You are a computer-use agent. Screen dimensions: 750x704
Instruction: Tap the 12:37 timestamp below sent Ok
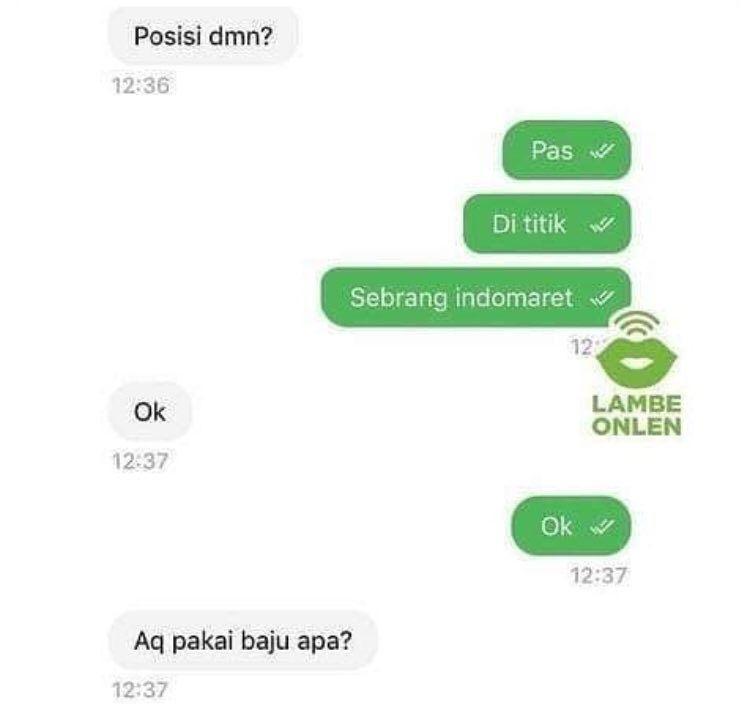tap(598, 575)
